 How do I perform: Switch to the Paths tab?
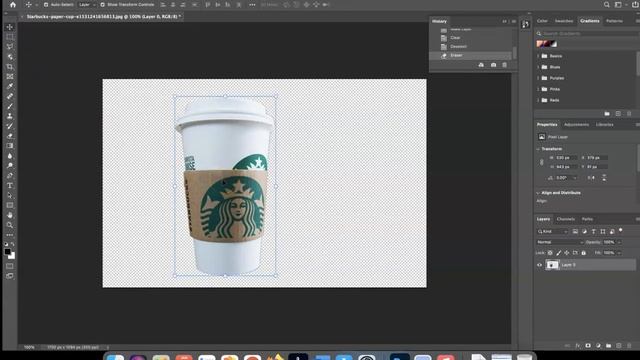[587, 219]
